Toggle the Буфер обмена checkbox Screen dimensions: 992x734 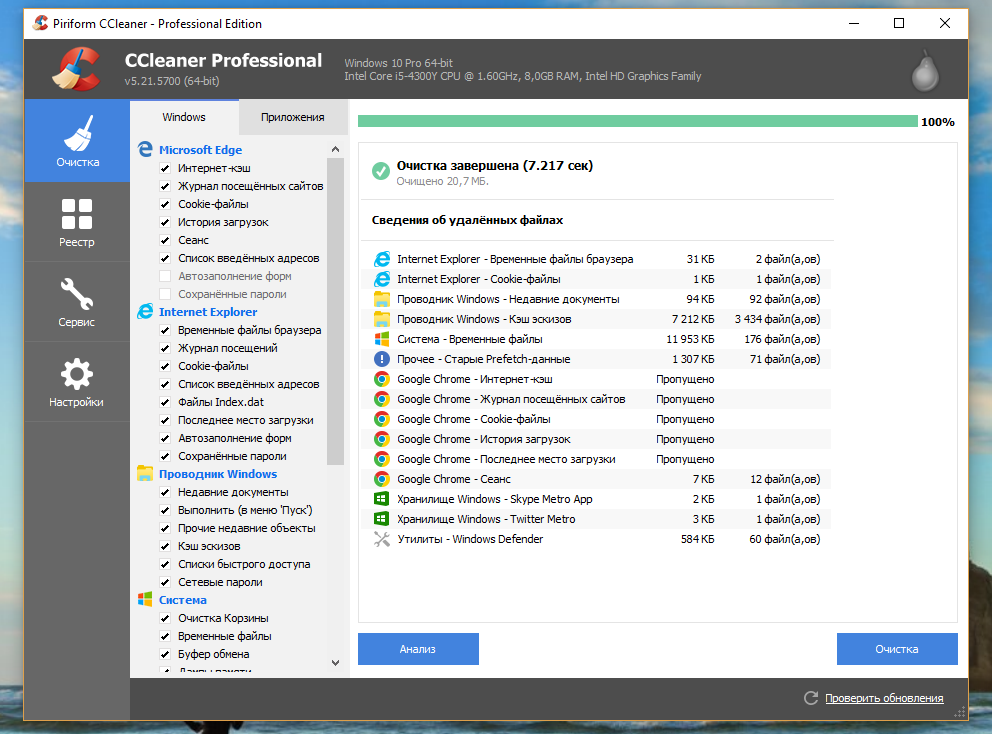click(x=165, y=654)
